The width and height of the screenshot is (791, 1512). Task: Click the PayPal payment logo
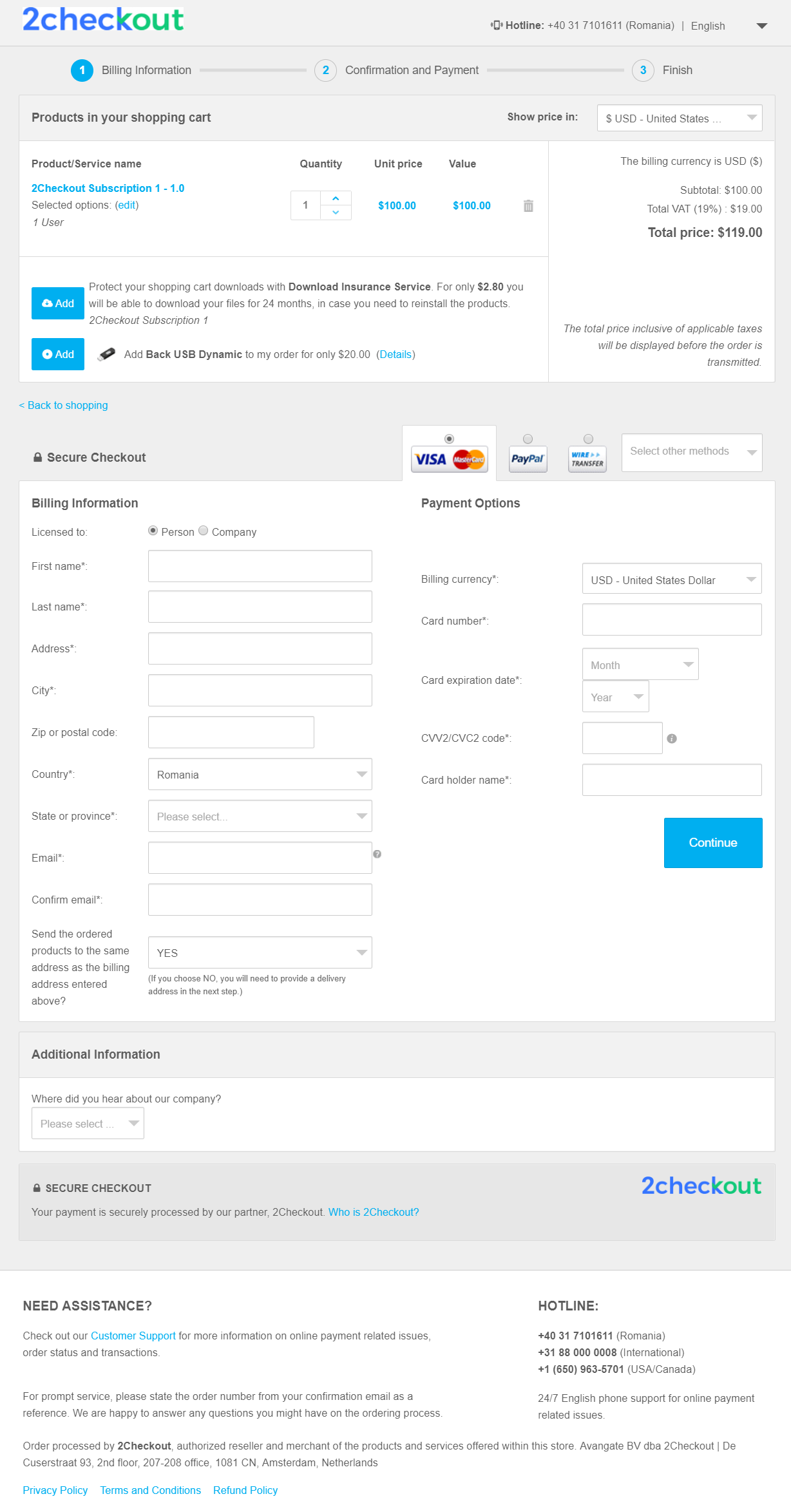[x=528, y=459]
